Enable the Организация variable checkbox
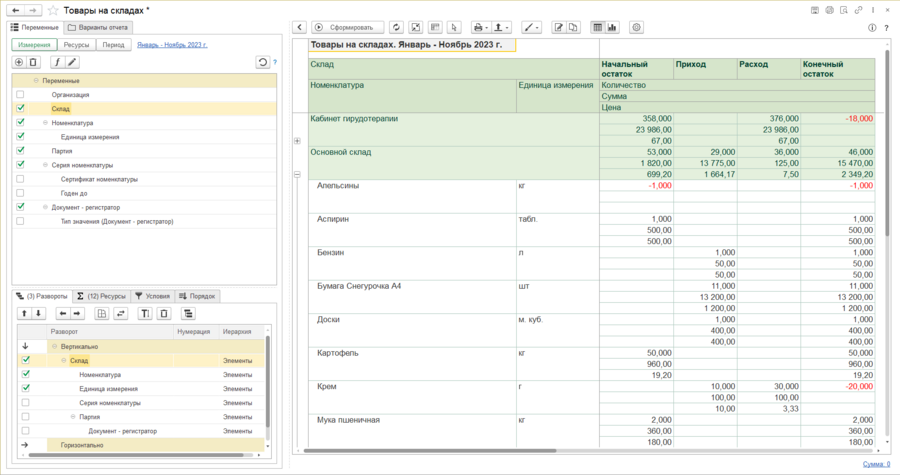The height and width of the screenshot is (475, 900). [x=20, y=95]
